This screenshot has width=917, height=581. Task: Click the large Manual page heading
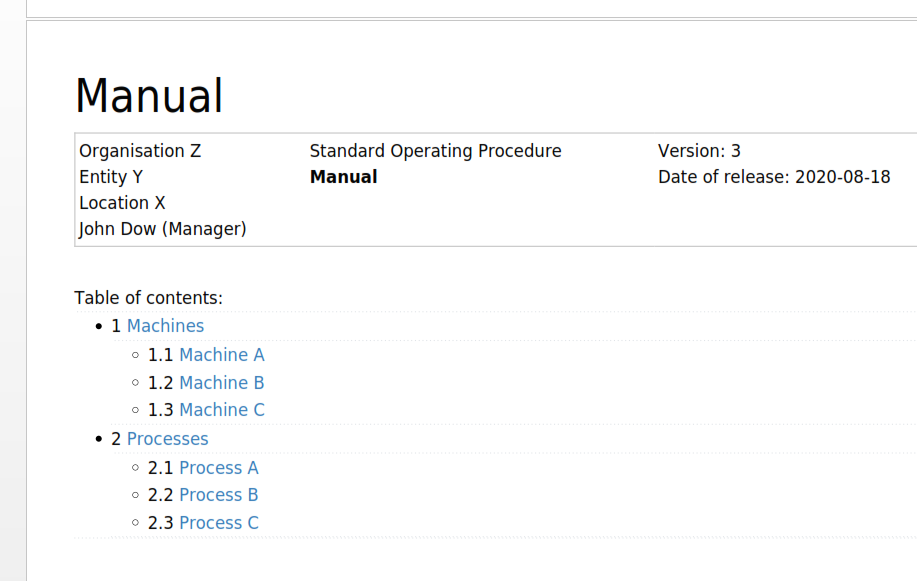click(x=149, y=95)
